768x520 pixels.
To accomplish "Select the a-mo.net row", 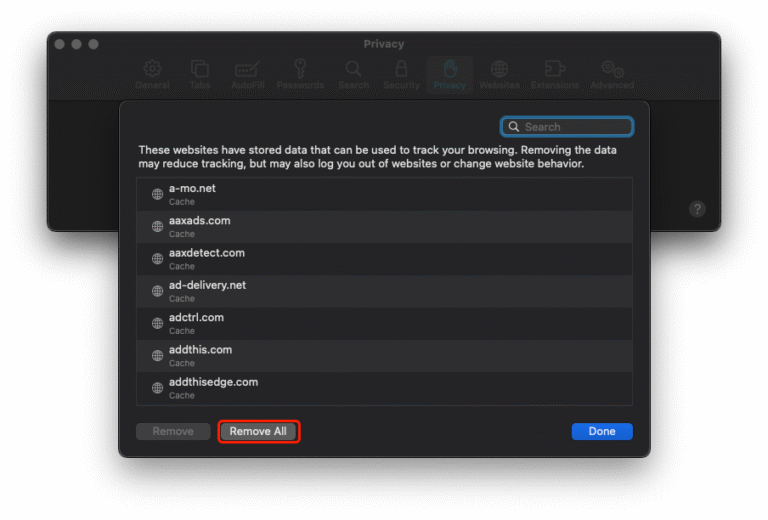I will pos(384,194).
